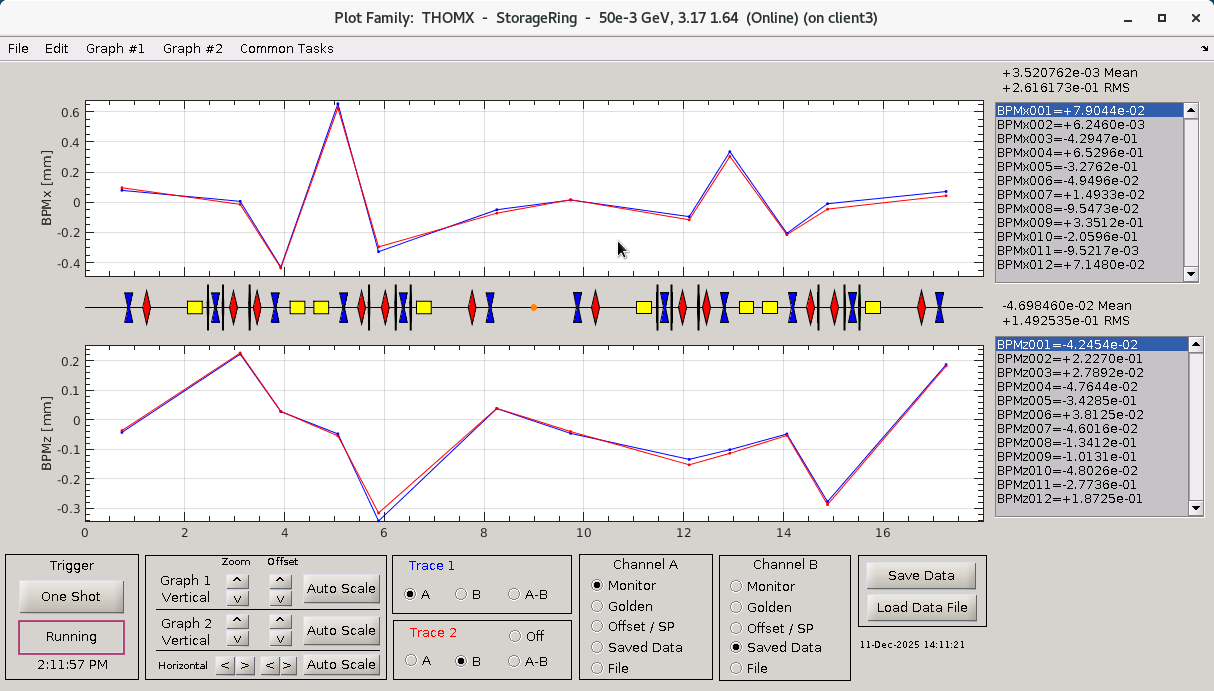Click the small arrow at menu bar's right end
This screenshot has height=691, width=1214.
1204,48
